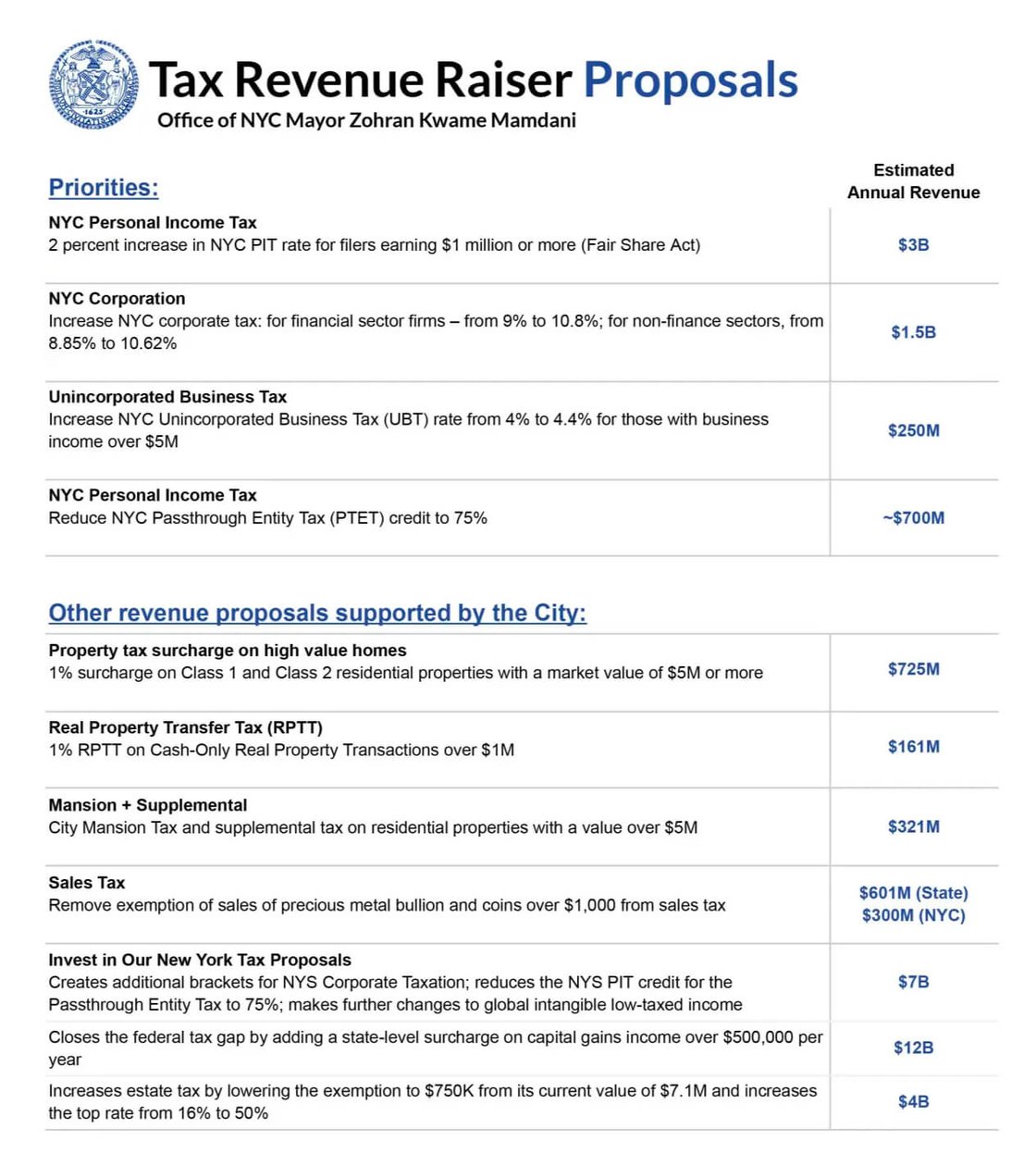Click the NYC corporate tax increase description
The width and height of the screenshot is (1036, 1166).
(436, 332)
